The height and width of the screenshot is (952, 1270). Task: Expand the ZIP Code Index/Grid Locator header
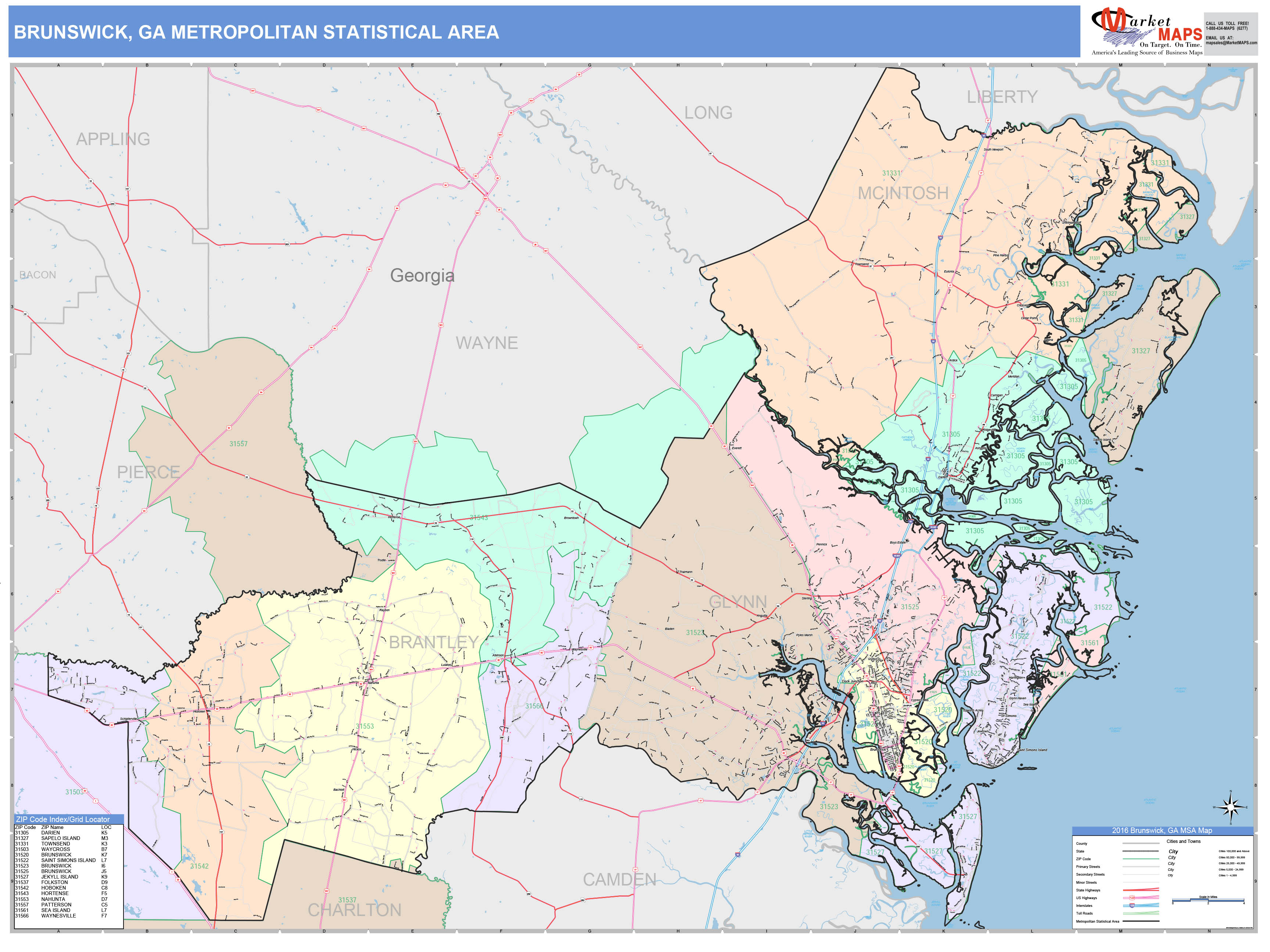62,819
